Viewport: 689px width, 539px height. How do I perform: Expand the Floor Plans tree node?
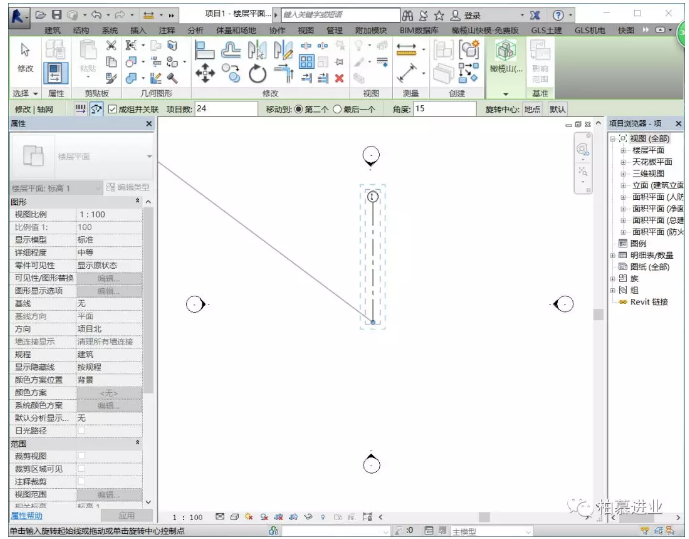(x=623, y=150)
